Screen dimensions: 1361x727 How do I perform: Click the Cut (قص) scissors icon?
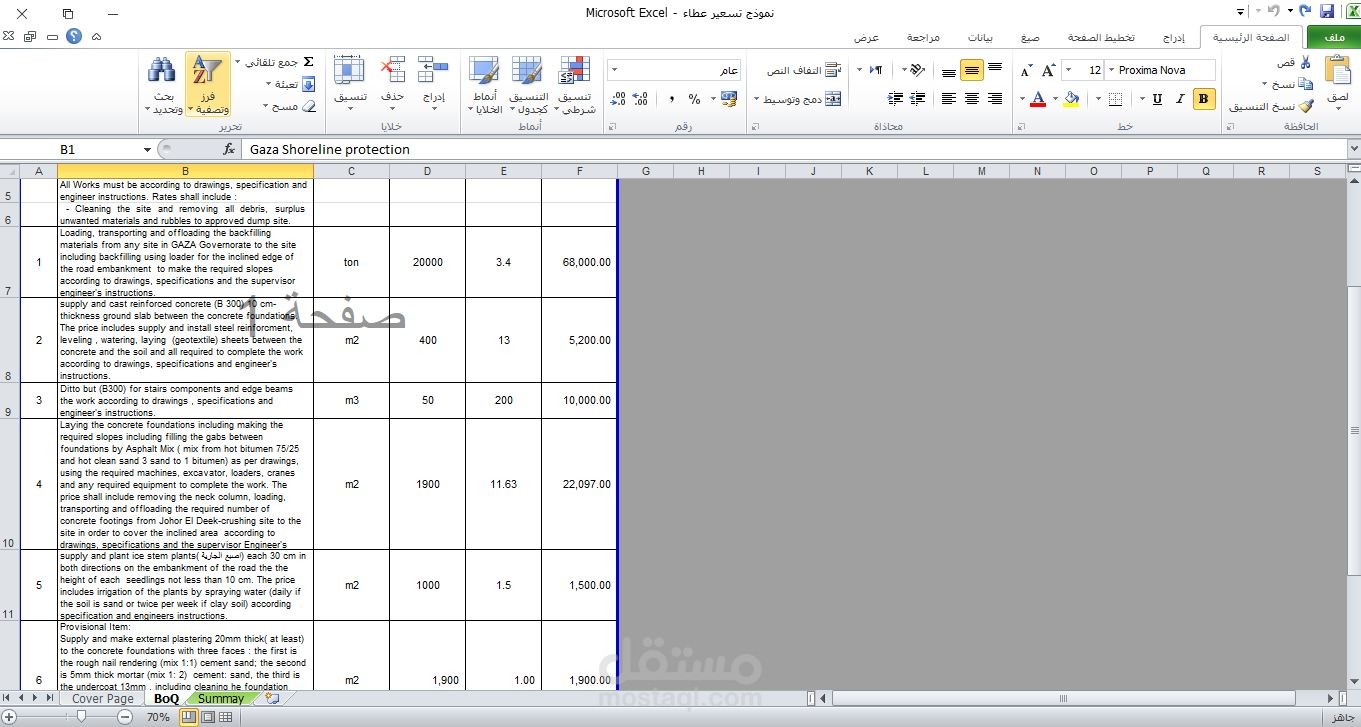point(1305,63)
